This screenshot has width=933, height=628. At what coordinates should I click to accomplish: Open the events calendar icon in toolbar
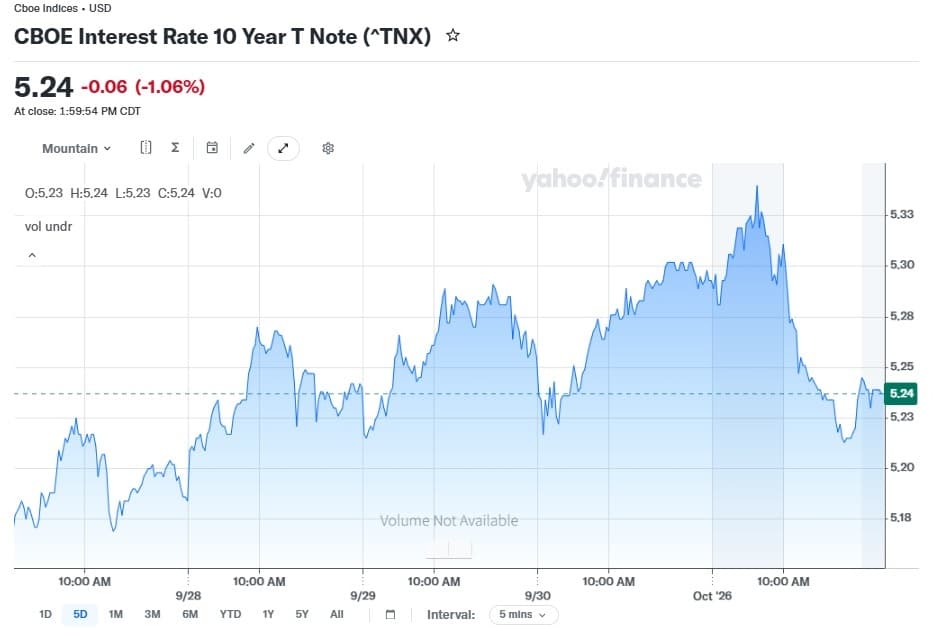coord(212,148)
